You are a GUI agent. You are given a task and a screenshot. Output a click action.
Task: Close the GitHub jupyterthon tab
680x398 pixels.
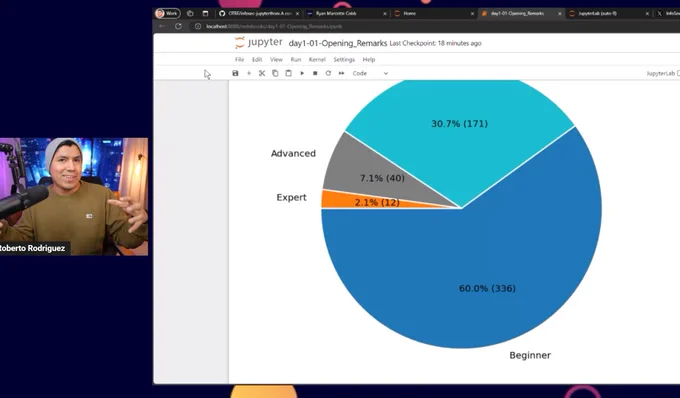pos(297,14)
